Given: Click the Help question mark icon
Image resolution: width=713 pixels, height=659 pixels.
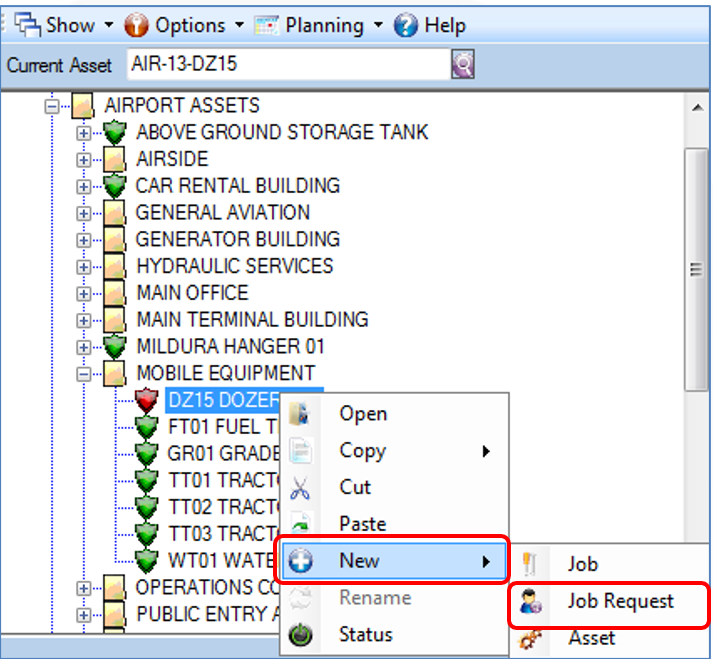Looking at the screenshot, I should 406,25.
